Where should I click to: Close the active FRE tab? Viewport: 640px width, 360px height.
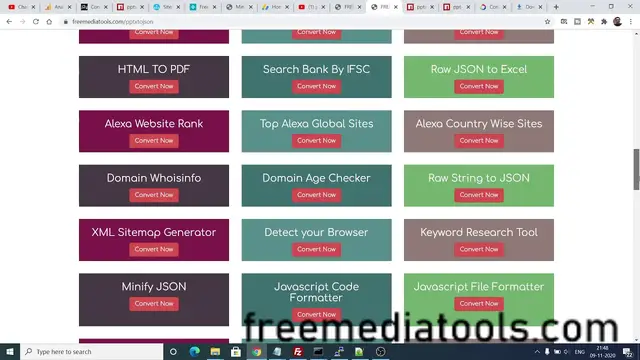point(396,7)
